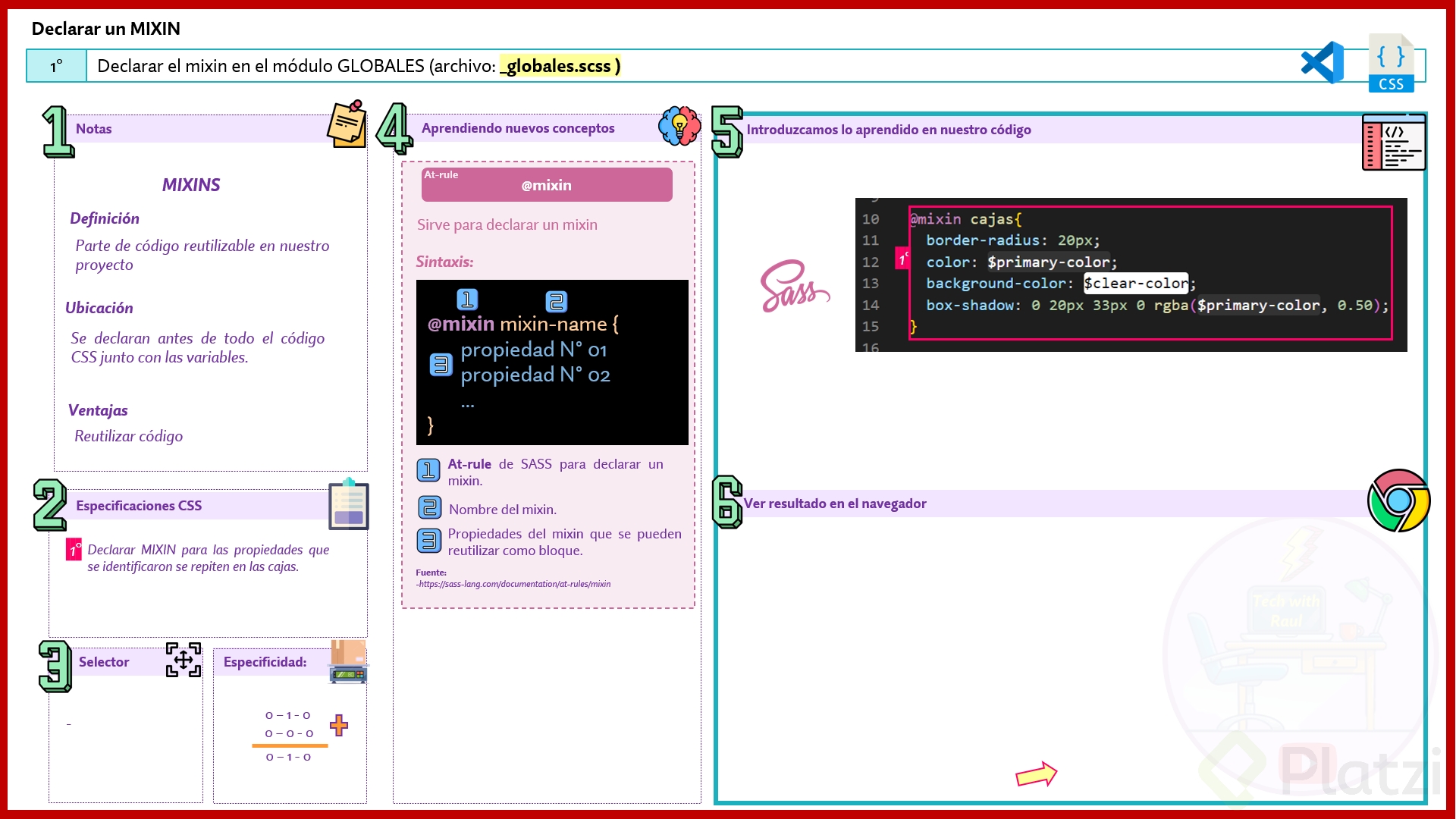Select the CSS file icon

(1392, 62)
